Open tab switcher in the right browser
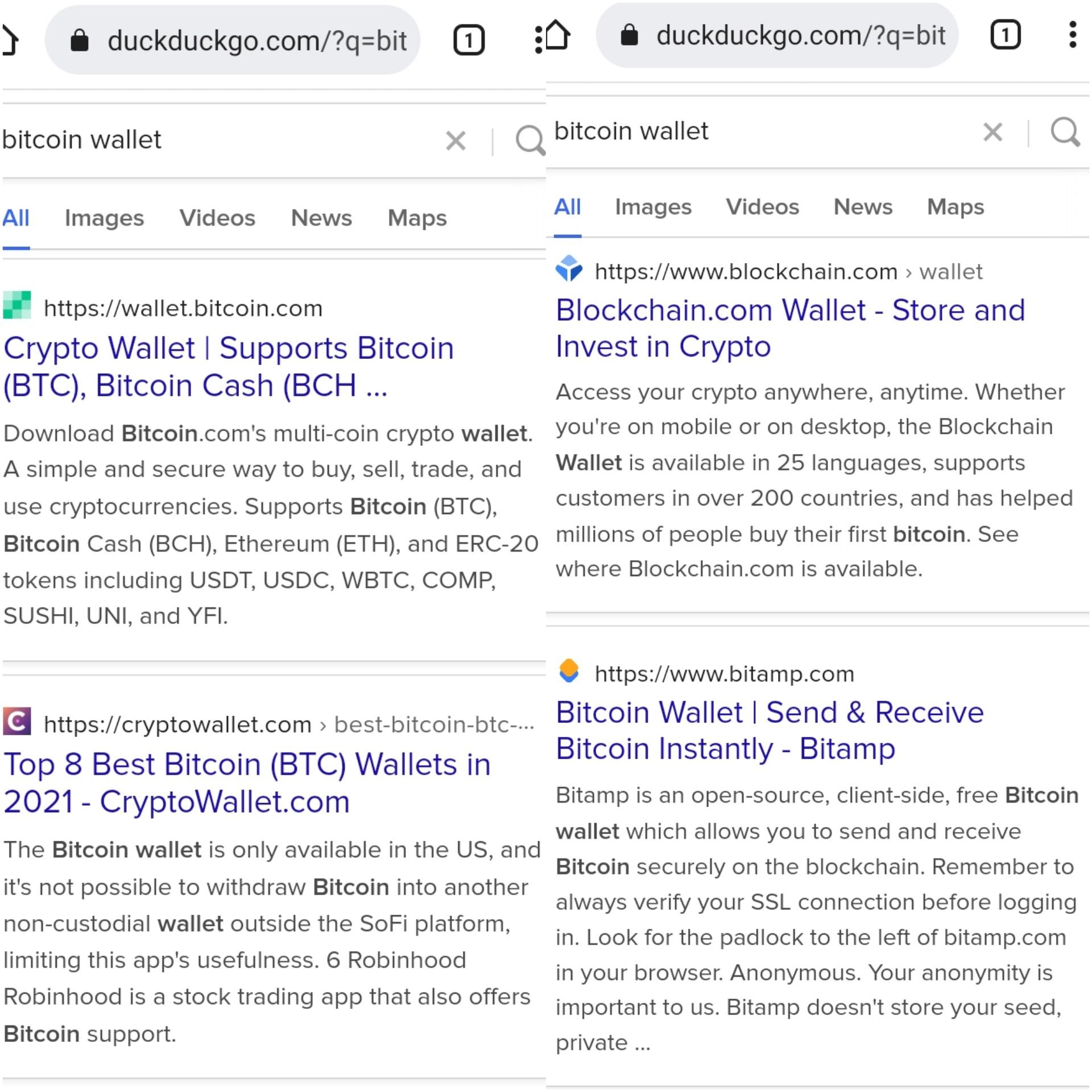The image size is (1092, 1092). [x=1005, y=35]
